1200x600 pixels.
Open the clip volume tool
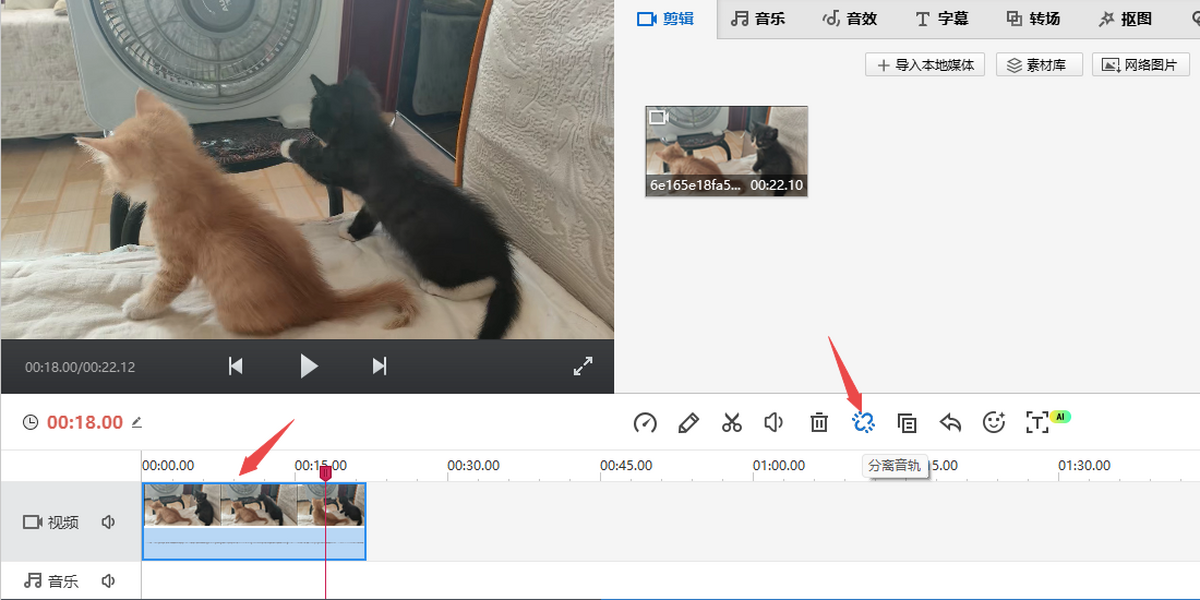pos(774,423)
